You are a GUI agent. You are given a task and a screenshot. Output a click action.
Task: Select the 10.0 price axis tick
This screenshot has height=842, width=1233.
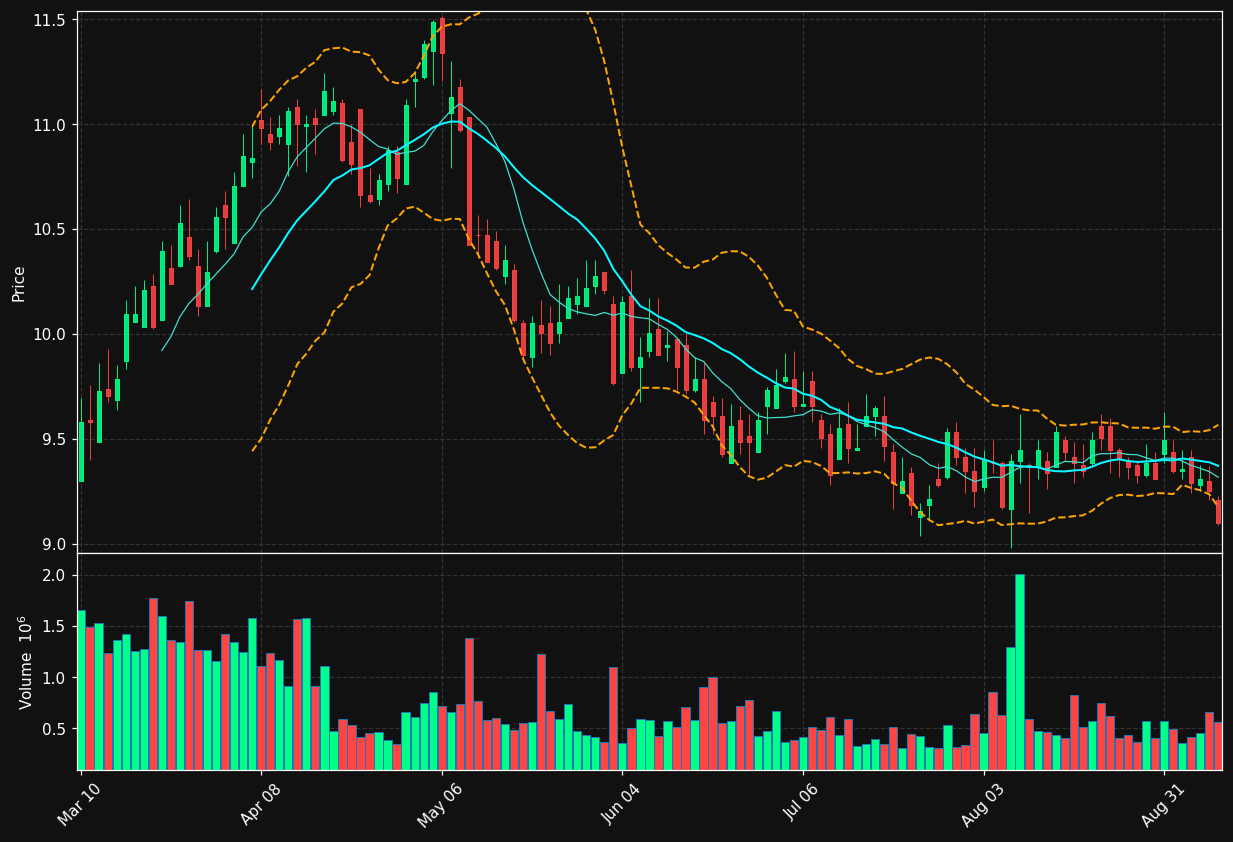pos(50,334)
